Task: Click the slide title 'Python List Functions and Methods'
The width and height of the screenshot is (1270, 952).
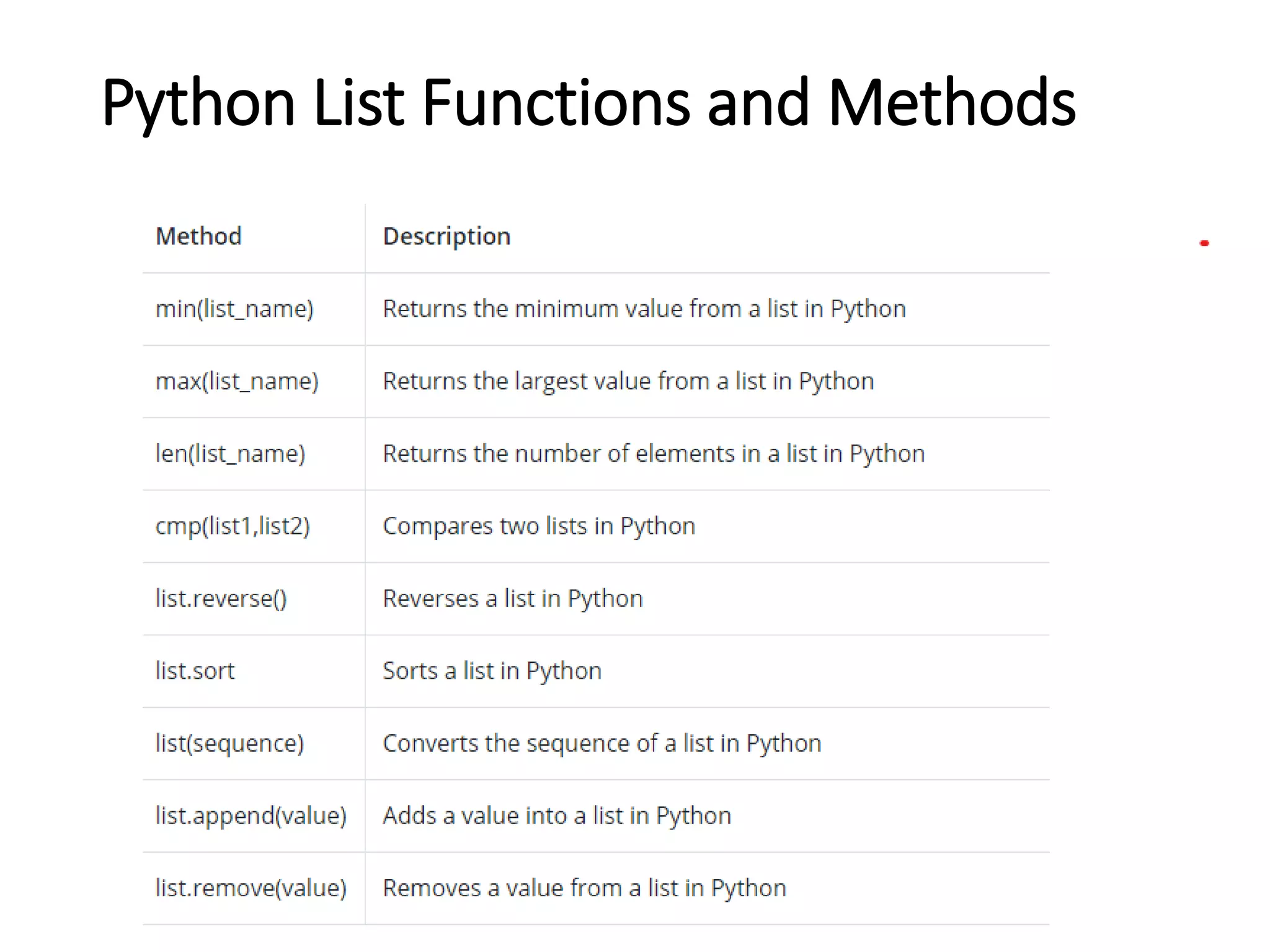Action: pyautogui.click(x=588, y=103)
